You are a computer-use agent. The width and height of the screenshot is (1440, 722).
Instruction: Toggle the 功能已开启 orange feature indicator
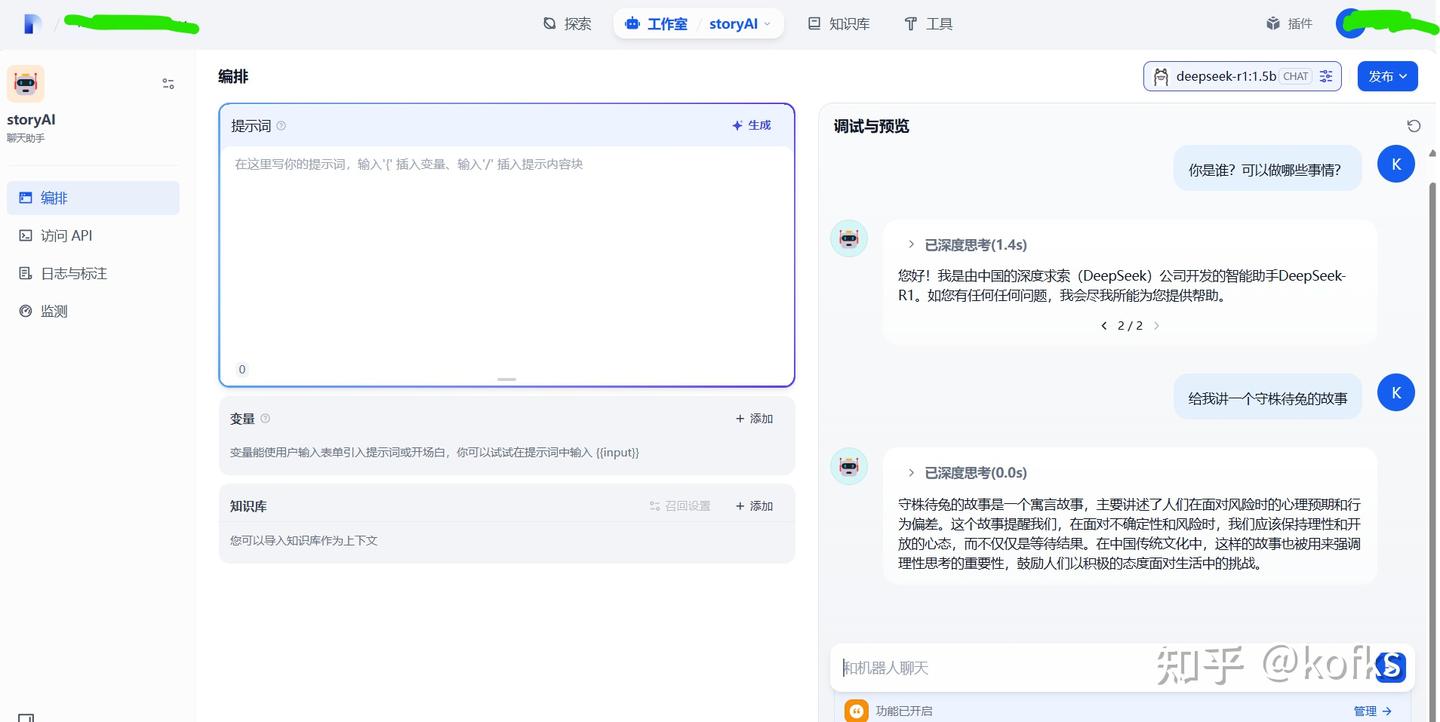[x=856, y=710]
